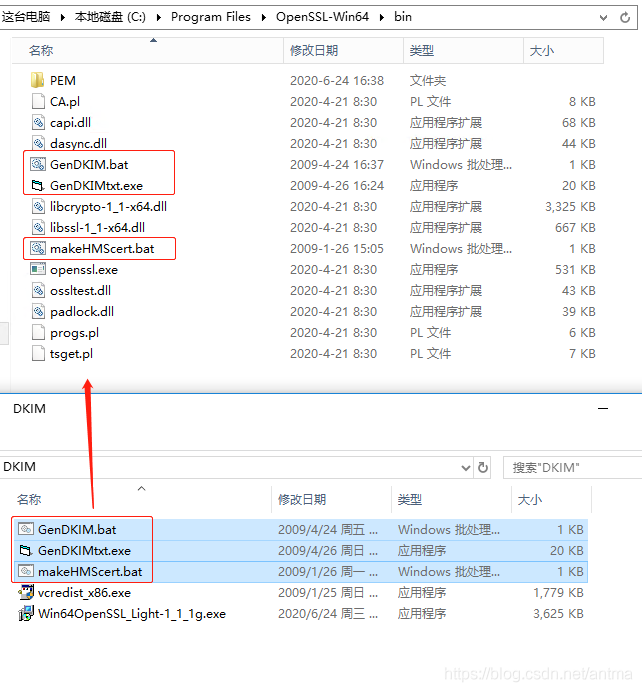
Task: Sort by 修改日期 column in top pane
Action: click(x=314, y=50)
